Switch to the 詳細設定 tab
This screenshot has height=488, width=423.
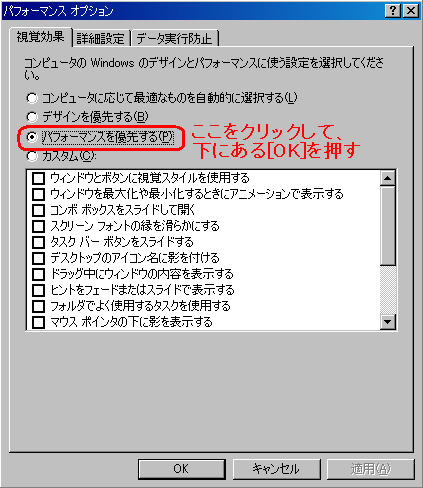pos(101,38)
